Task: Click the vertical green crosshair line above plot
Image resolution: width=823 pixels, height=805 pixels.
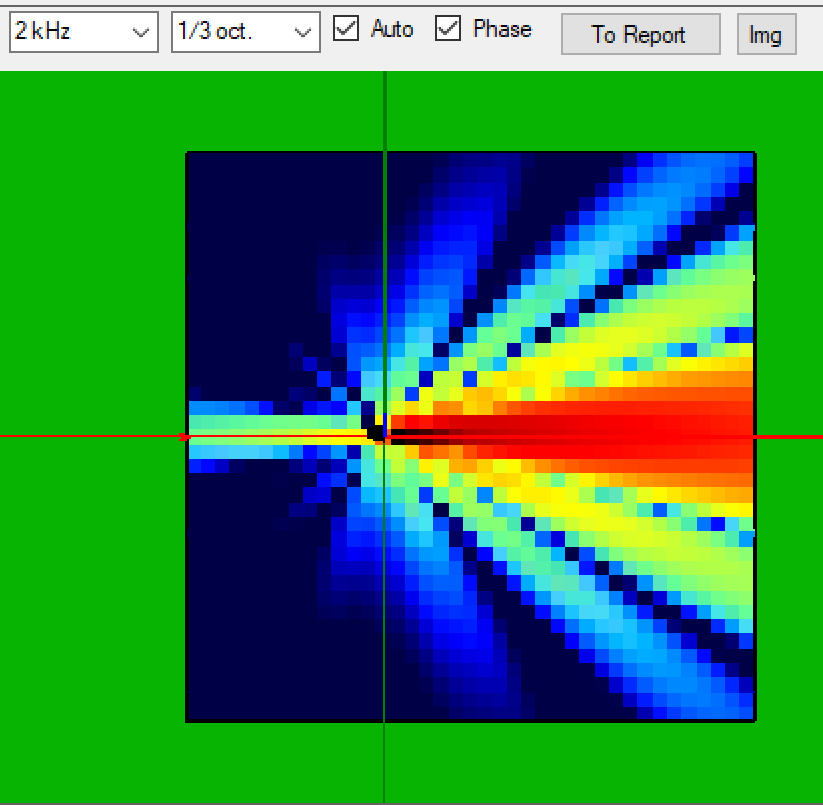Action: point(384,110)
